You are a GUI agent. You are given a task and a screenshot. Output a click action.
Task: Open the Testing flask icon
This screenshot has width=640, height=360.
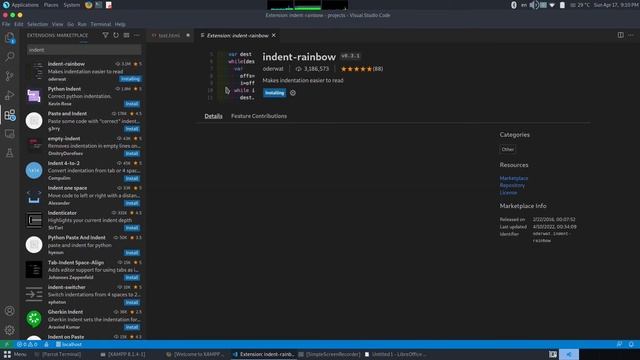pos(10,153)
